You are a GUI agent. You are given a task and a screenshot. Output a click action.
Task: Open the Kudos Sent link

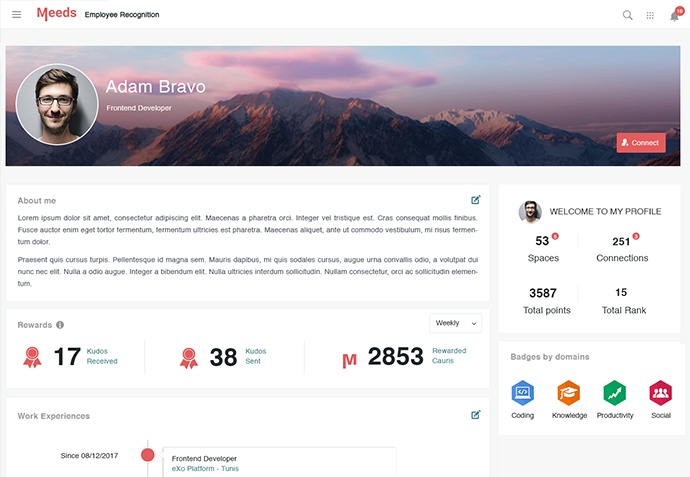click(256, 356)
